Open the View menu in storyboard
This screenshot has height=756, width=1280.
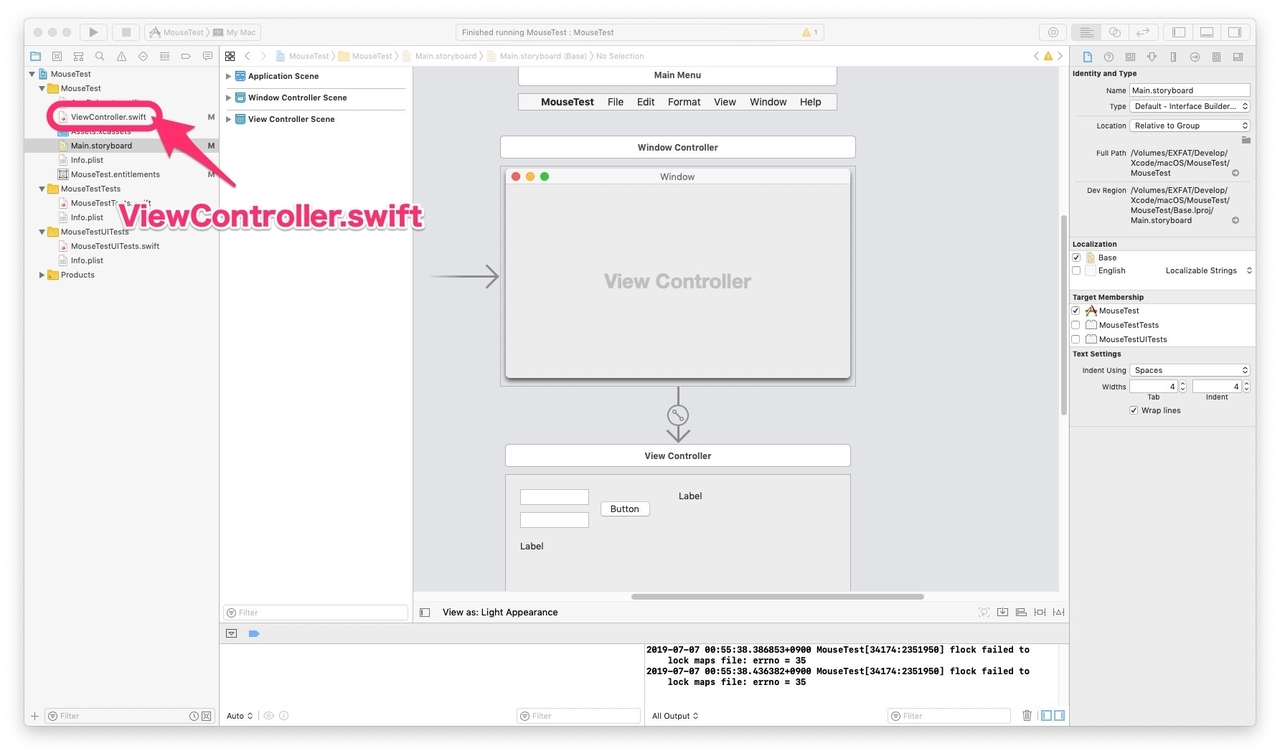tap(725, 102)
